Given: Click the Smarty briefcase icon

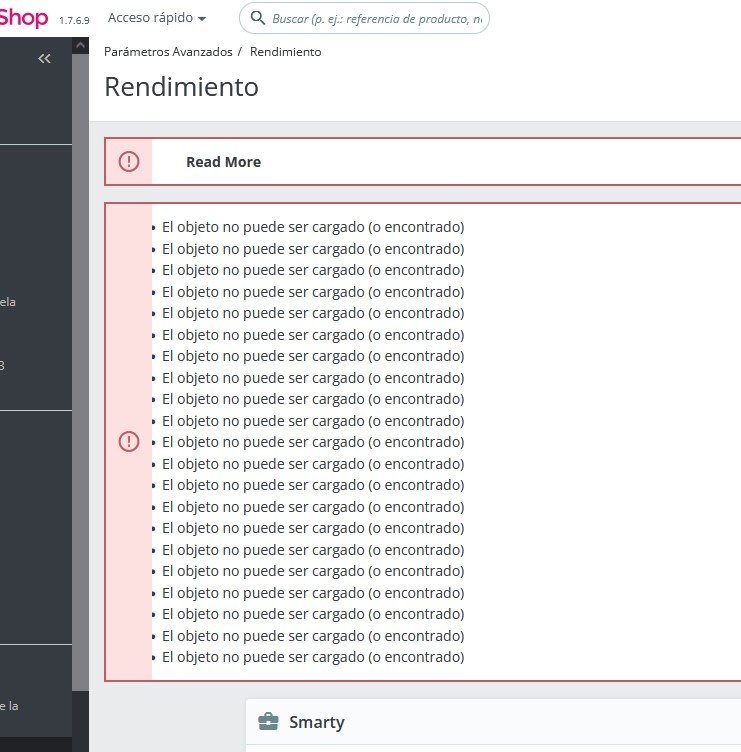Looking at the screenshot, I should (268, 721).
